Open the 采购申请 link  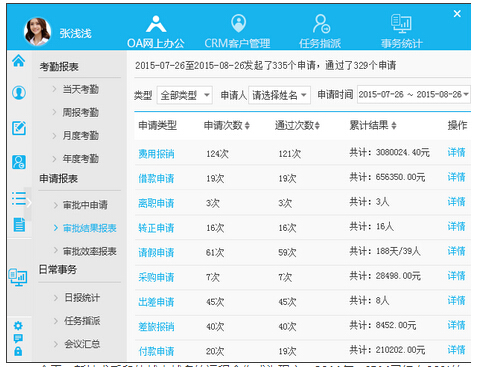(x=156, y=277)
